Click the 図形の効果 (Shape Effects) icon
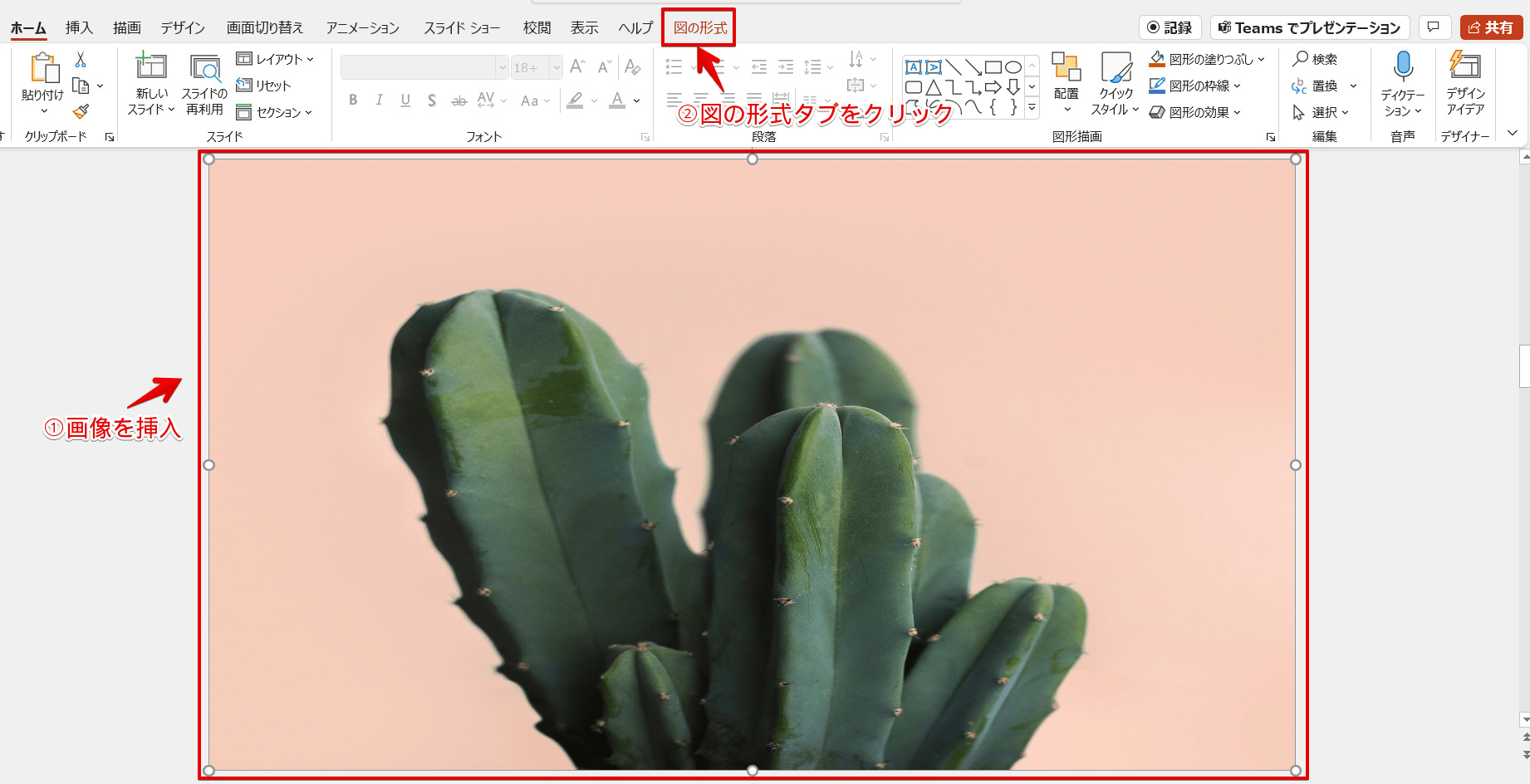 1156,112
